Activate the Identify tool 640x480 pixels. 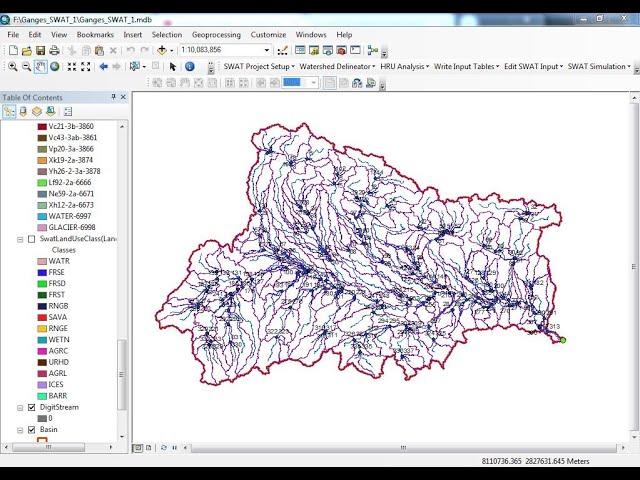tap(189, 67)
